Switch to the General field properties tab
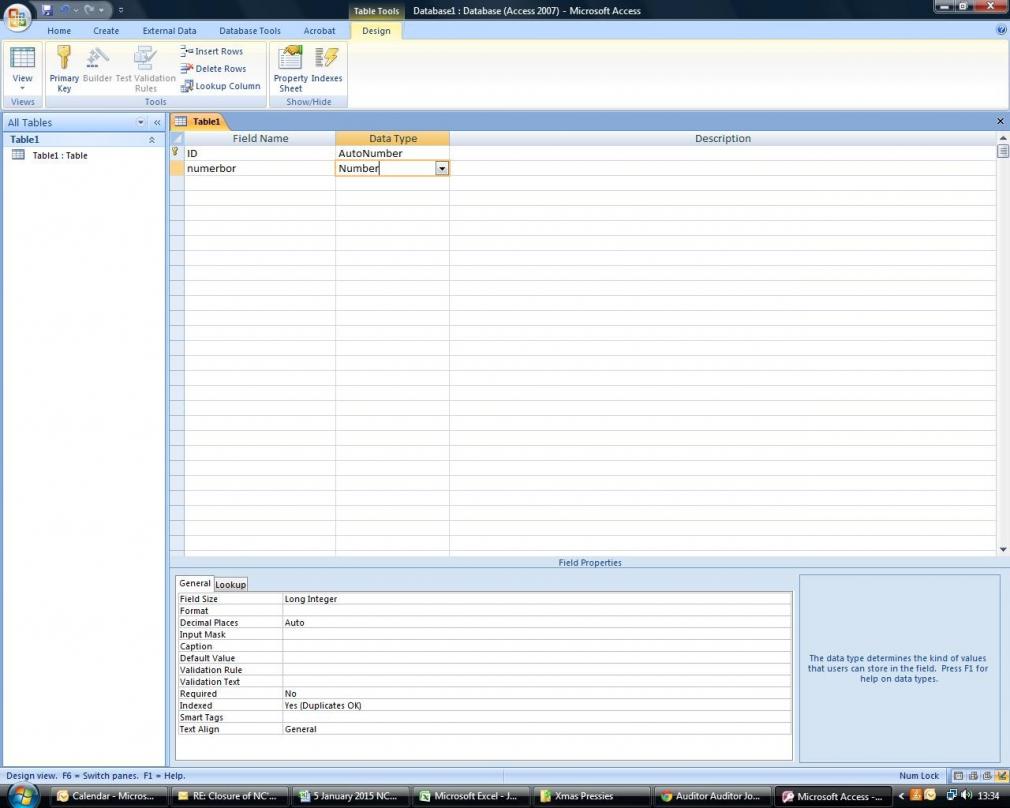1010x808 pixels. pos(195,583)
